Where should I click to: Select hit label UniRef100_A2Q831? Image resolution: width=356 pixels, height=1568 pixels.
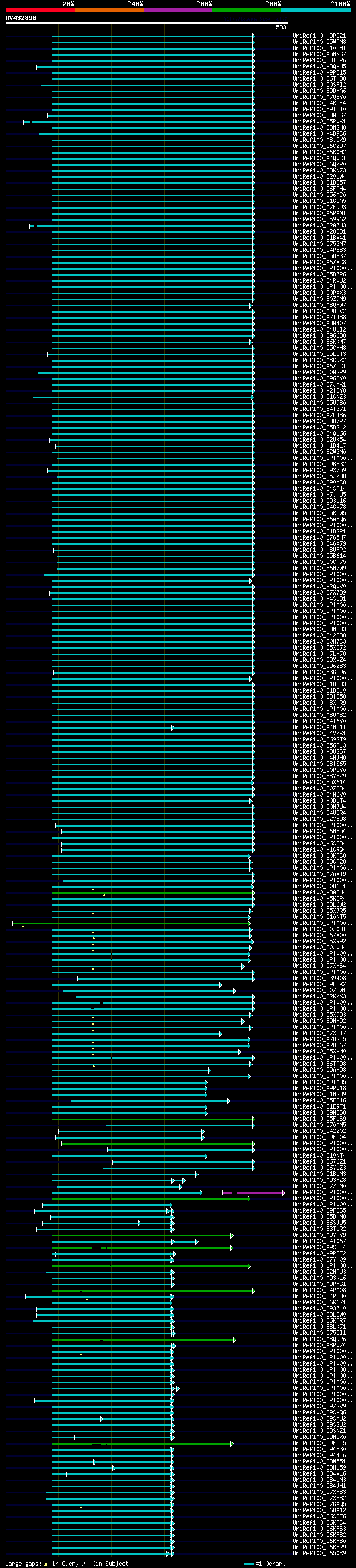click(x=319, y=232)
